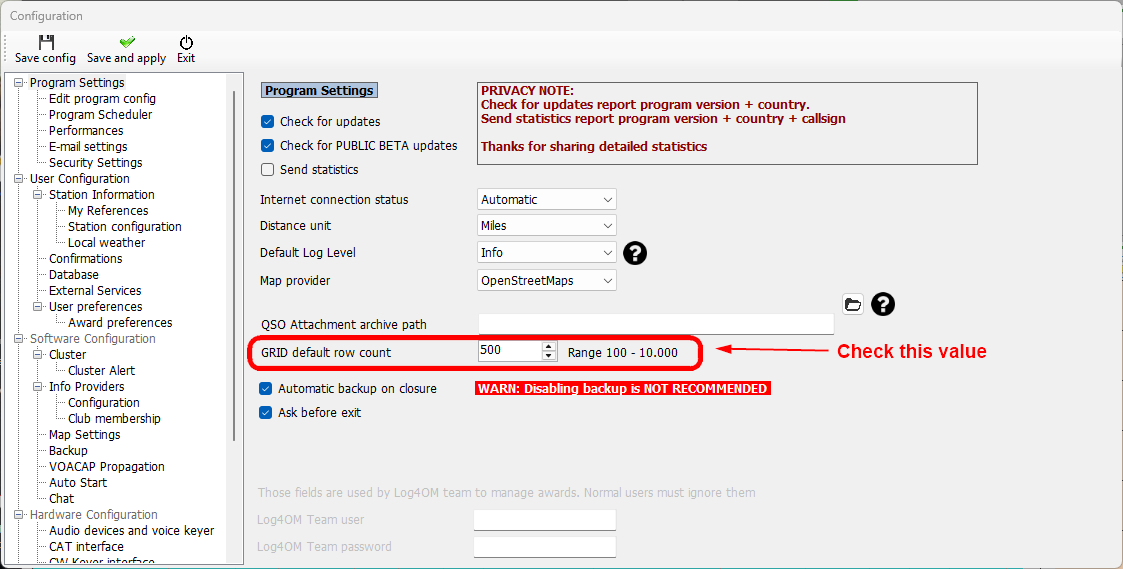The height and width of the screenshot is (569, 1123).
Task: Click the Exit power icon
Action: [186, 42]
